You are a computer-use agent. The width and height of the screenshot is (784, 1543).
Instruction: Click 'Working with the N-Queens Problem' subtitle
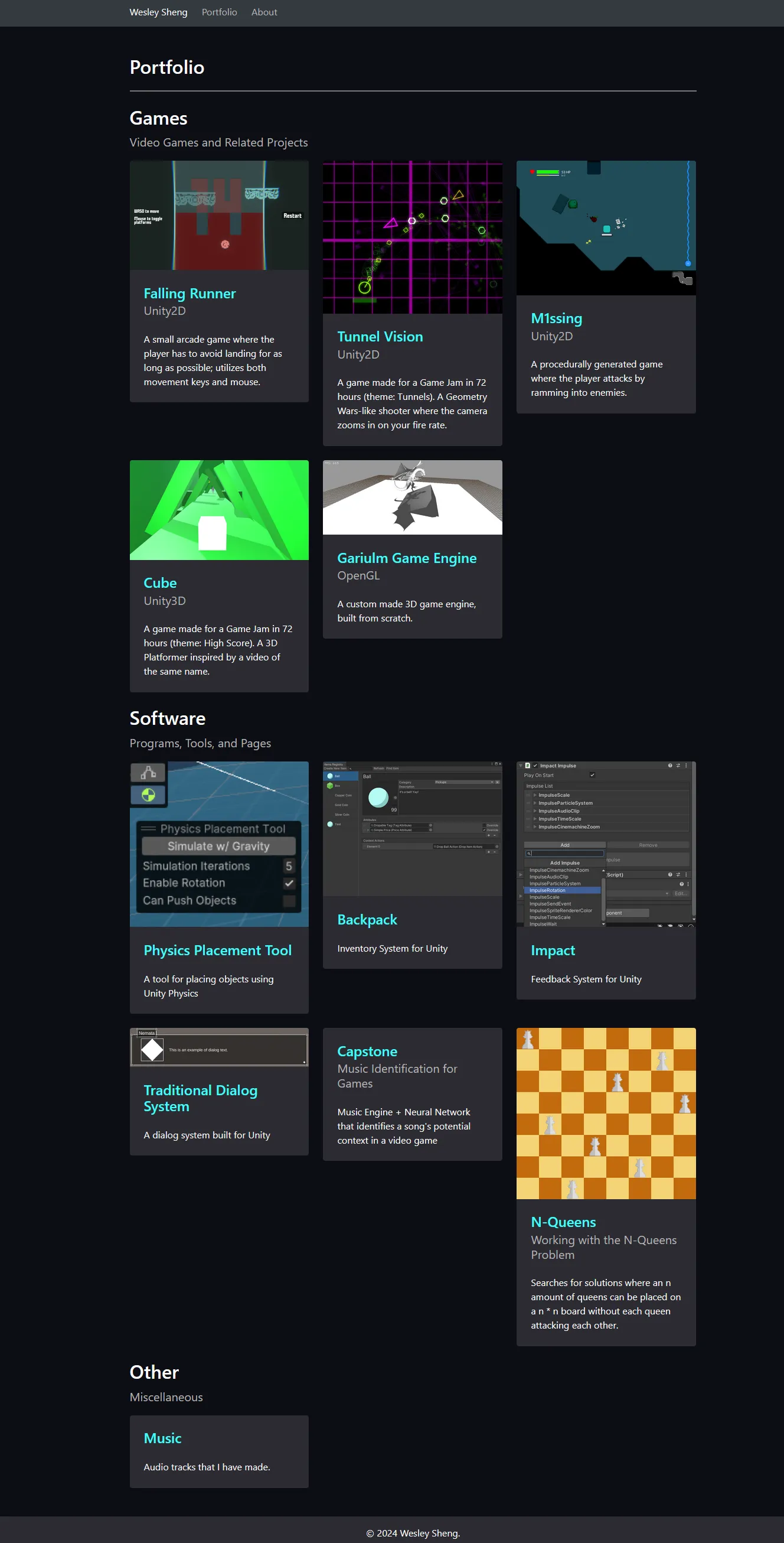pos(604,1247)
